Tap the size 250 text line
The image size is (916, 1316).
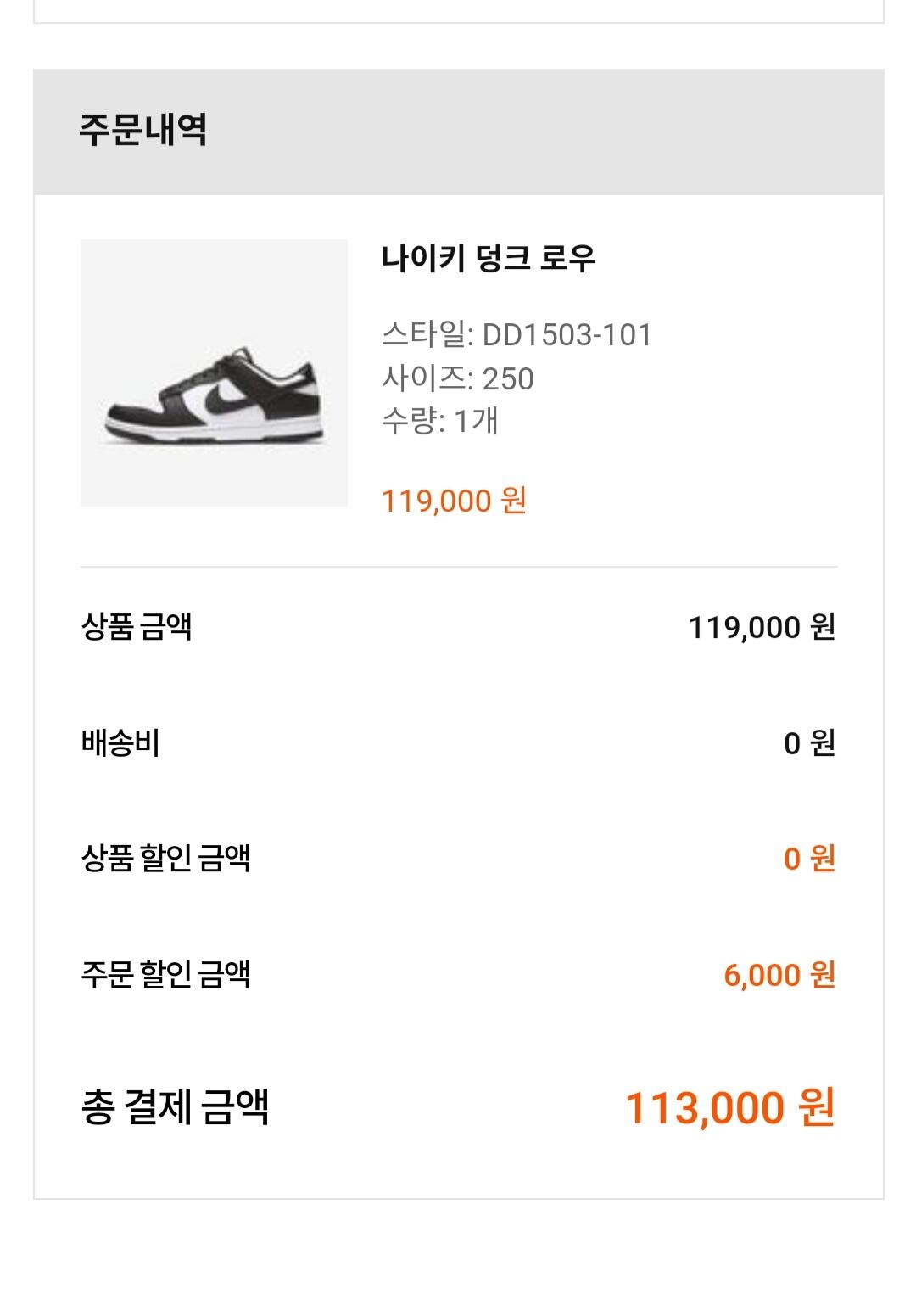click(457, 378)
